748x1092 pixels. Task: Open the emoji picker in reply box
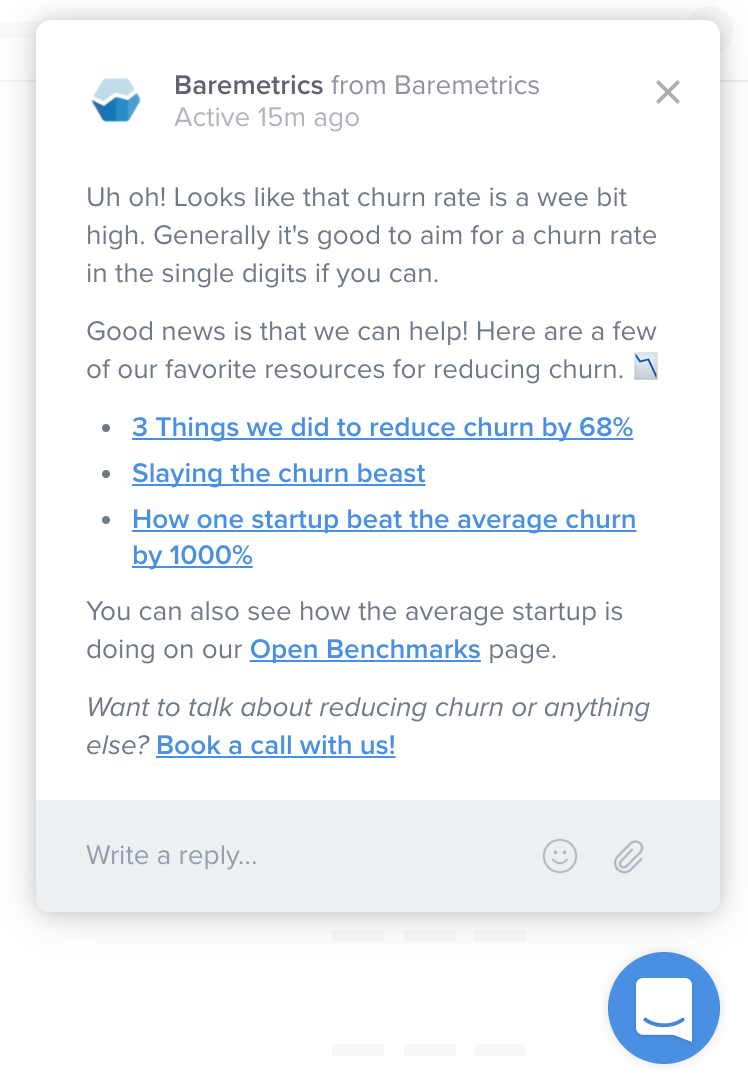pos(560,856)
